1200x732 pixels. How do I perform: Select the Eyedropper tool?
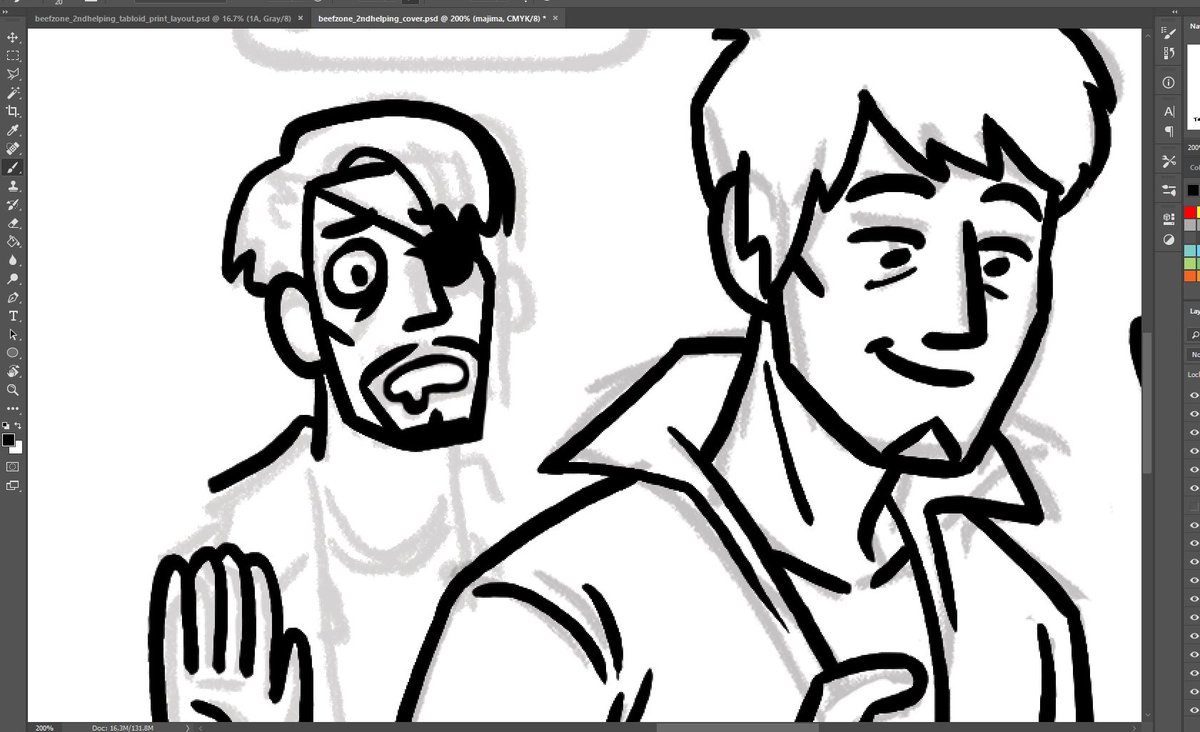(x=13, y=130)
